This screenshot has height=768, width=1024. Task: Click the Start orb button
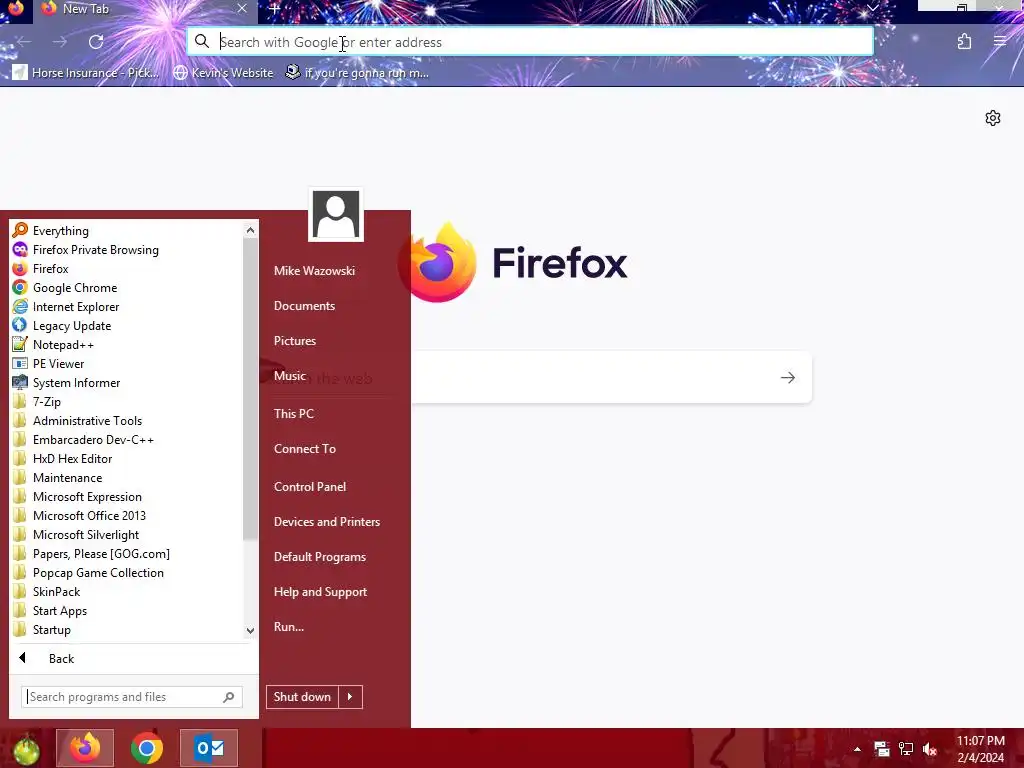[x=26, y=749]
